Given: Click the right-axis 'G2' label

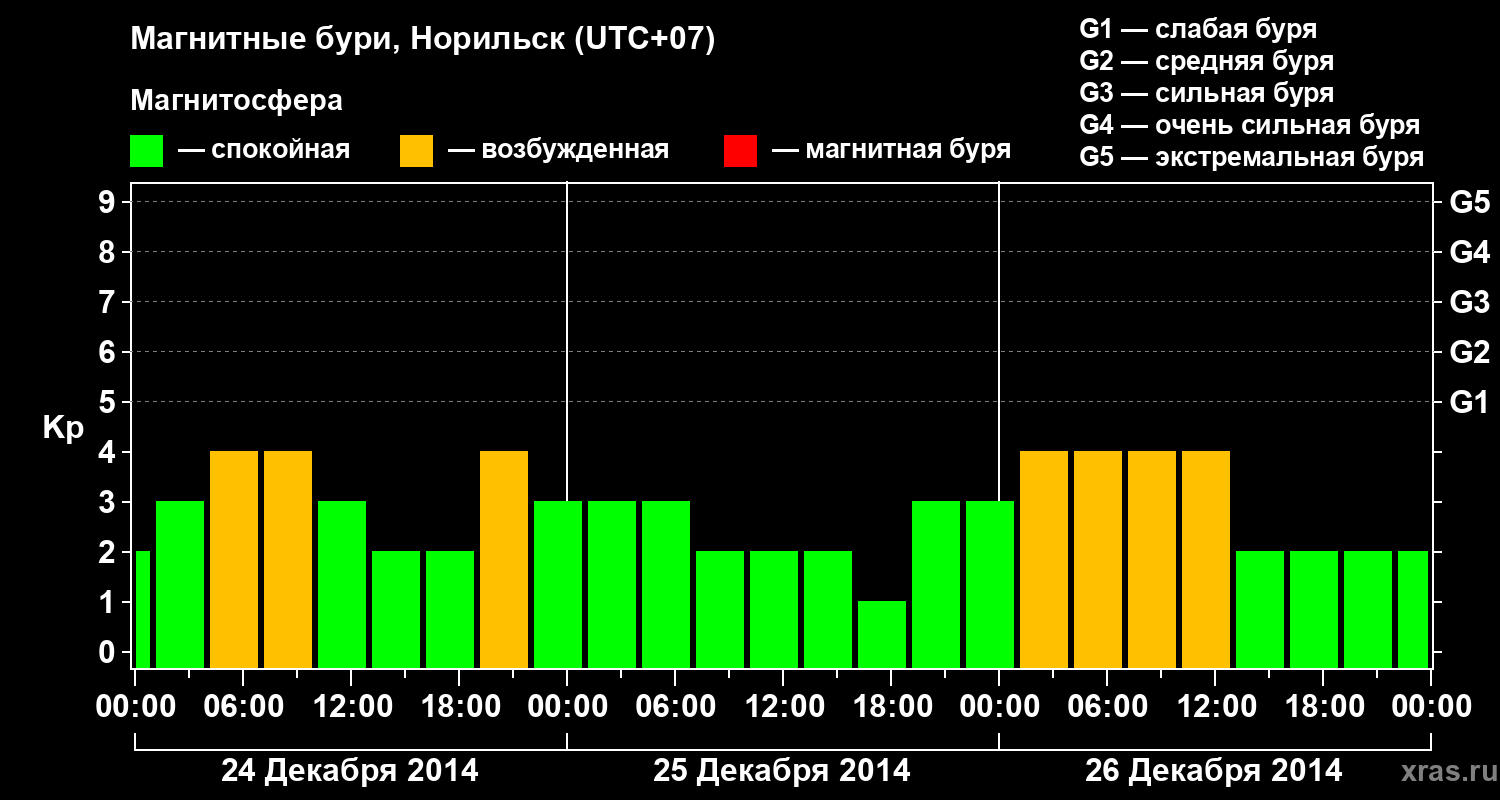Looking at the screenshot, I should (x=1469, y=352).
